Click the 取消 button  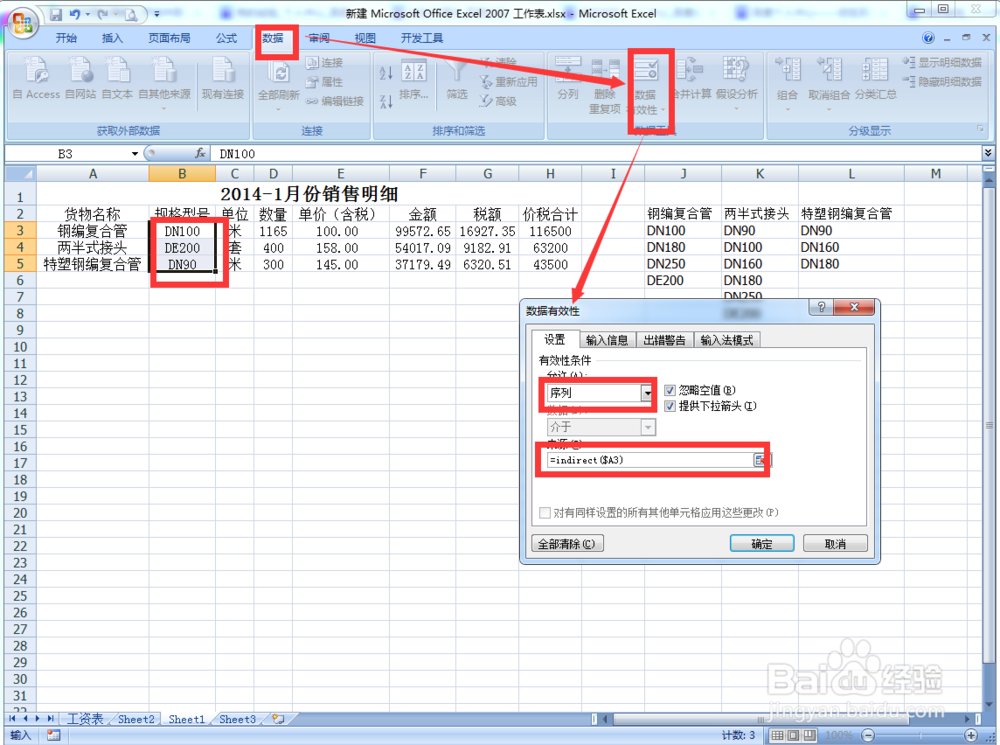click(835, 543)
